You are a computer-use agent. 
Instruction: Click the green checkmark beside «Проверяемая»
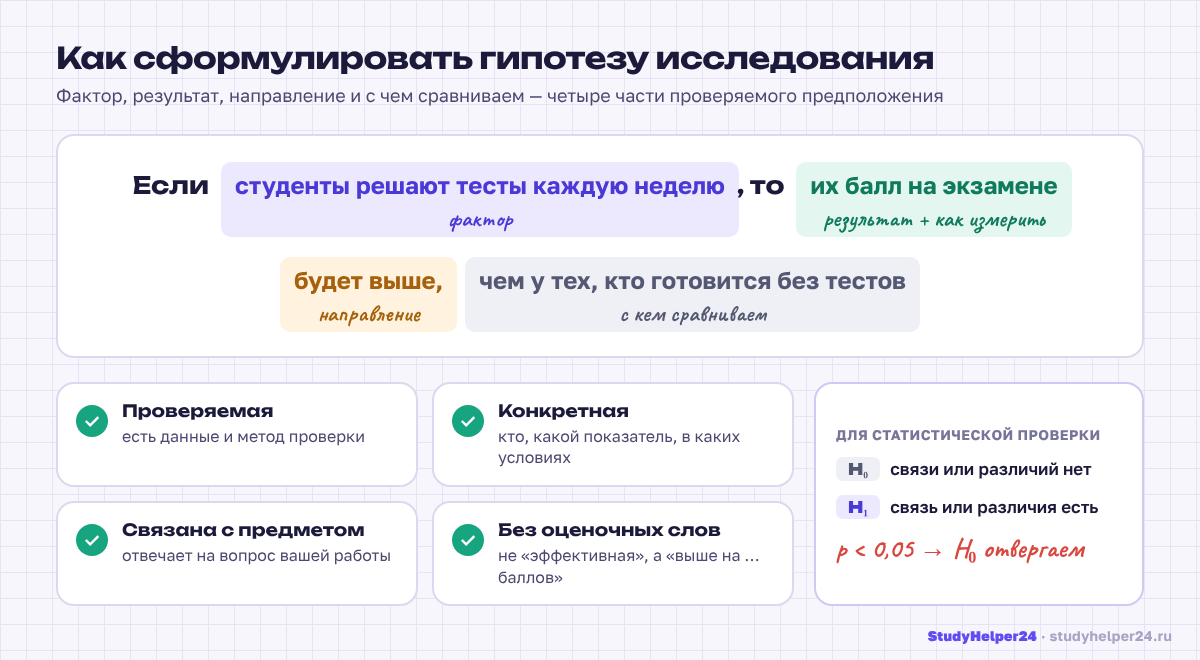coord(92,421)
